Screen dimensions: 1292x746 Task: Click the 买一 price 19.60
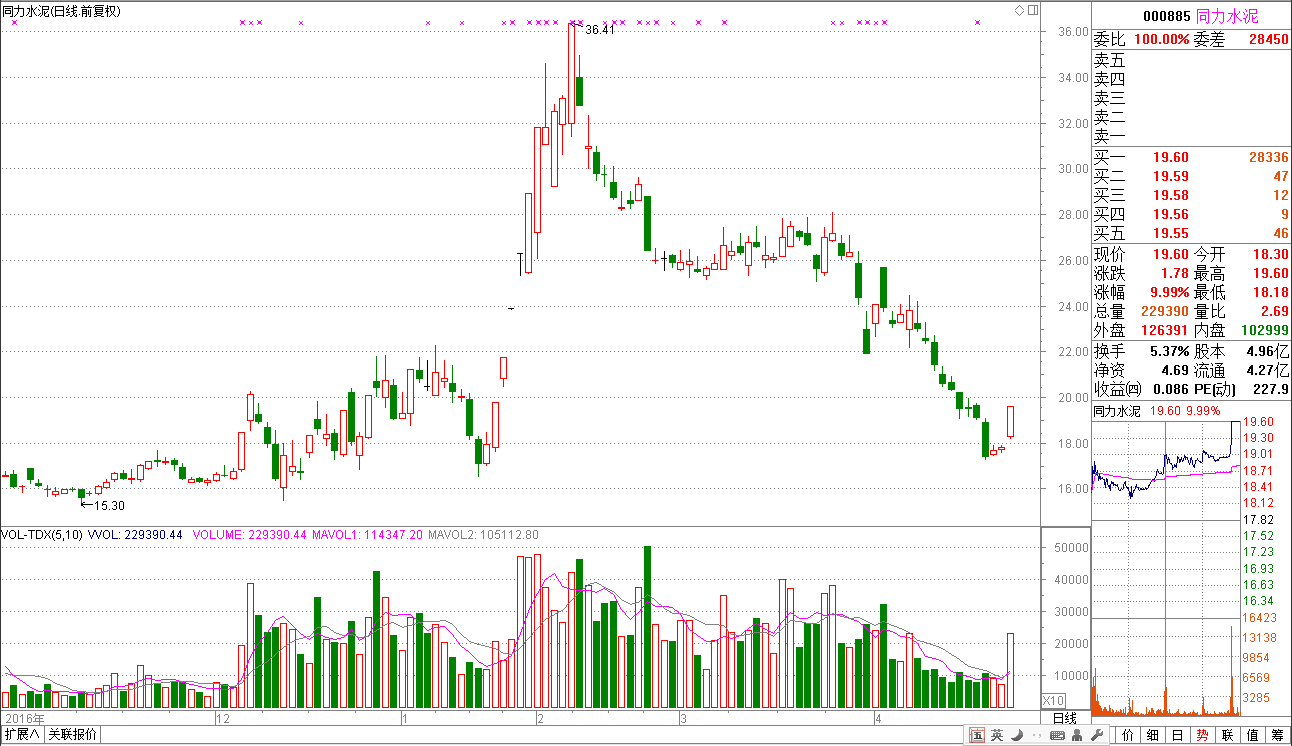(x=1170, y=157)
